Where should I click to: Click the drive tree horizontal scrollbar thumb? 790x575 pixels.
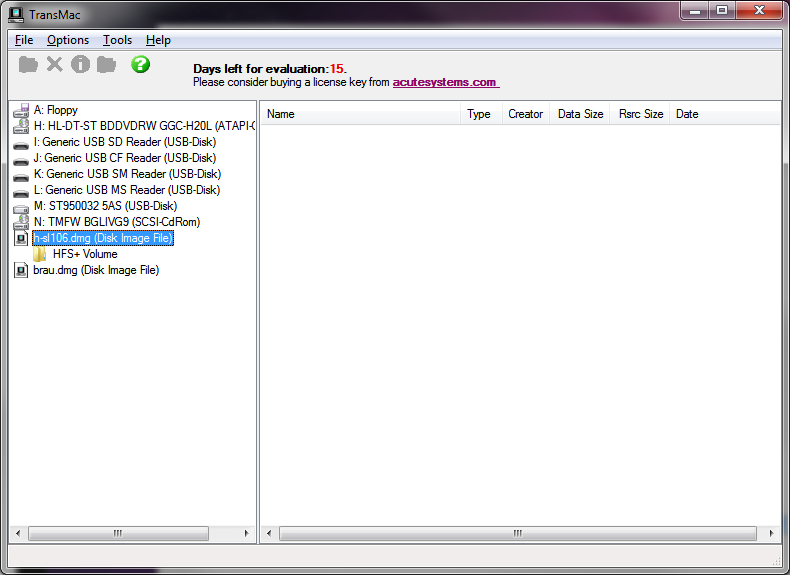tap(118, 533)
